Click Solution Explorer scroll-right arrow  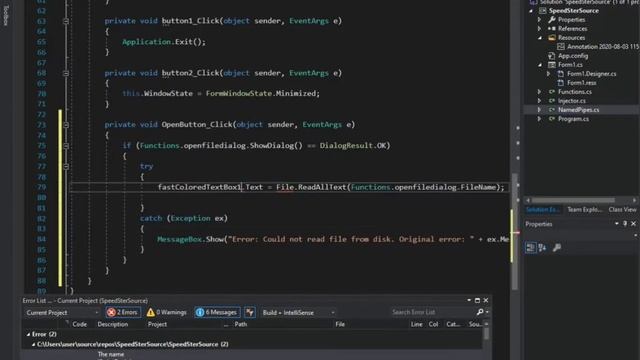pos(634,200)
